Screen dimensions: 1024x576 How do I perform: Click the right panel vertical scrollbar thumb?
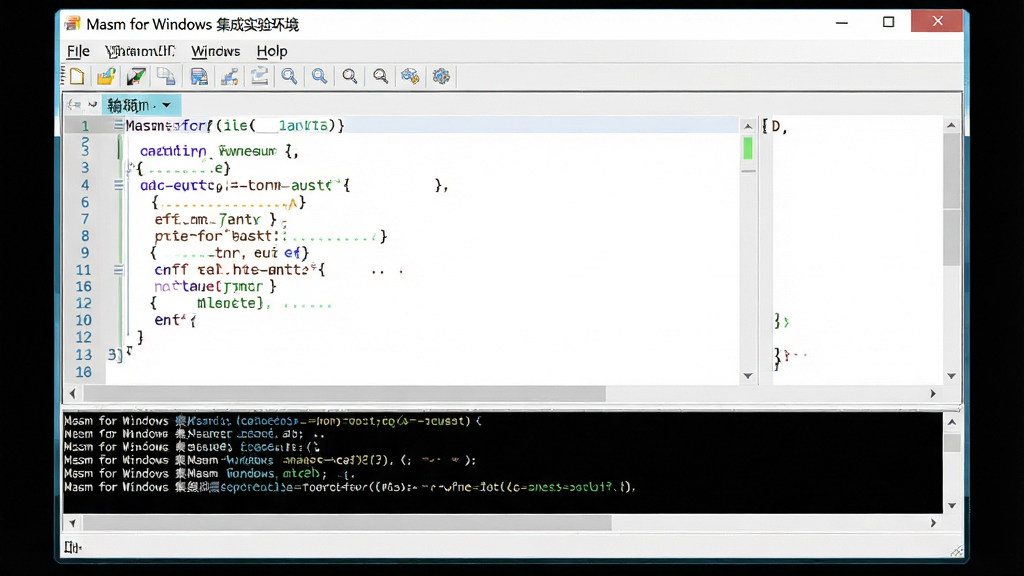[951, 199]
